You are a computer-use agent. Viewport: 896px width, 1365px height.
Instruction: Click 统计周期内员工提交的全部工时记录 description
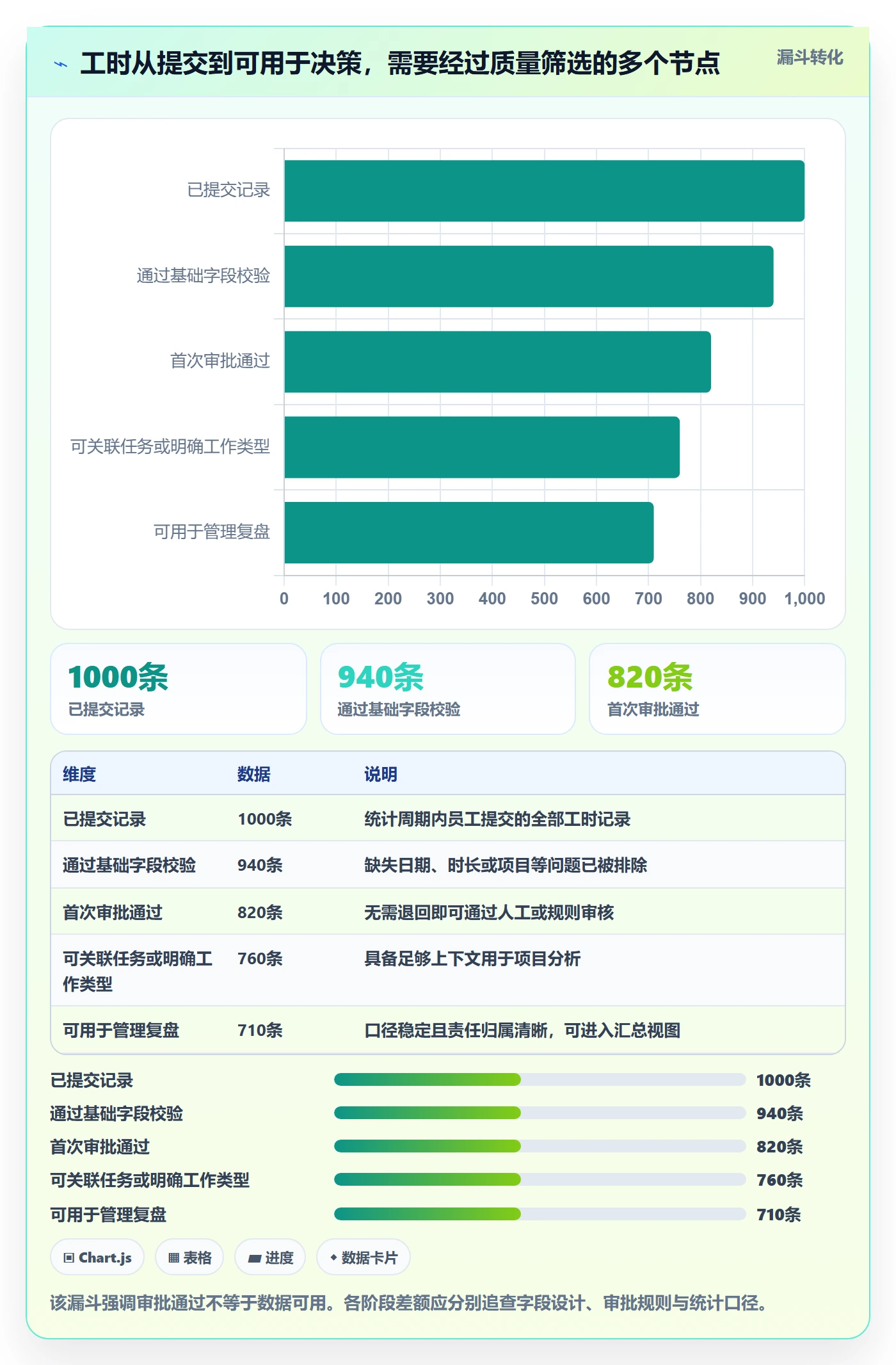497,819
